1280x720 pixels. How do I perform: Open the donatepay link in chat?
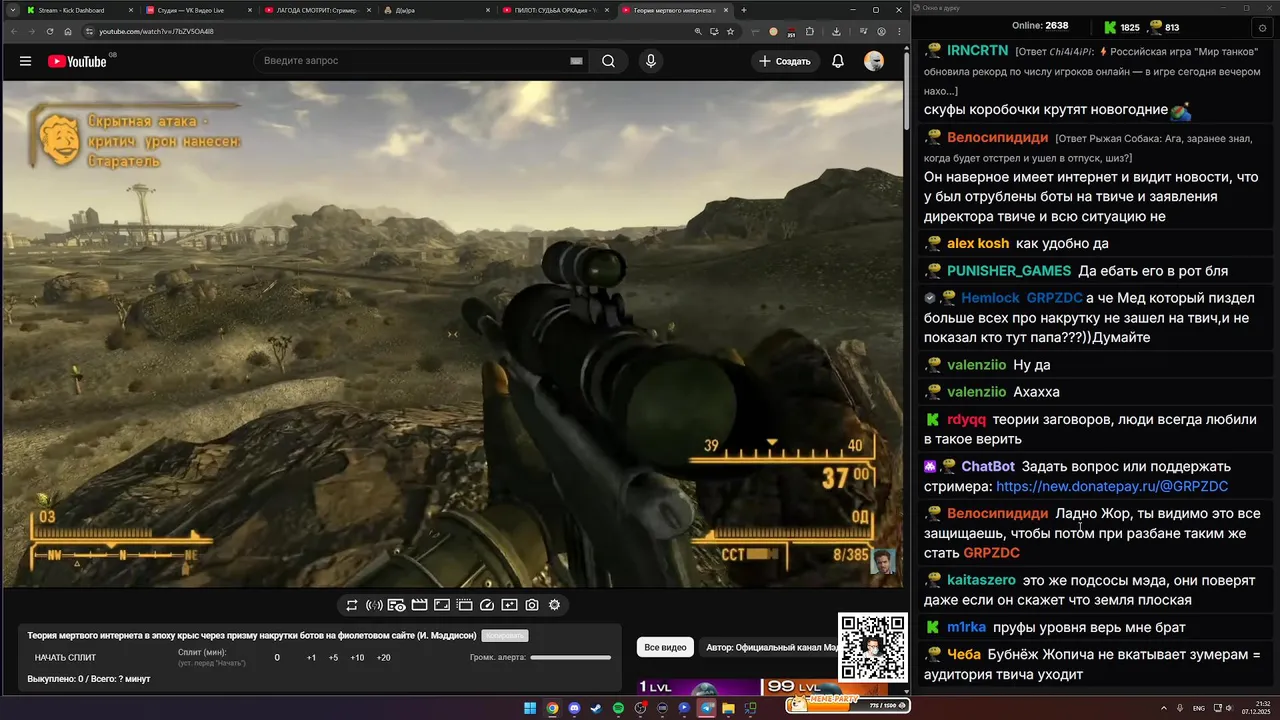pyautogui.click(x=1112, y=487)
